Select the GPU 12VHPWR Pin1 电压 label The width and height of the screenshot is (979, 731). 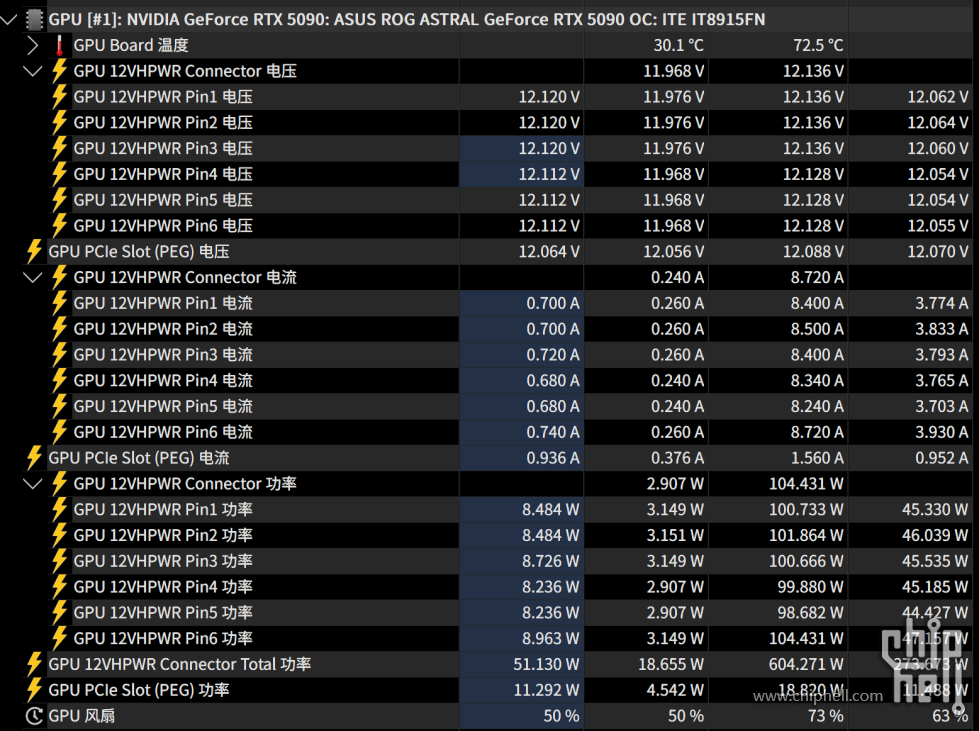[x=163, y=97]
